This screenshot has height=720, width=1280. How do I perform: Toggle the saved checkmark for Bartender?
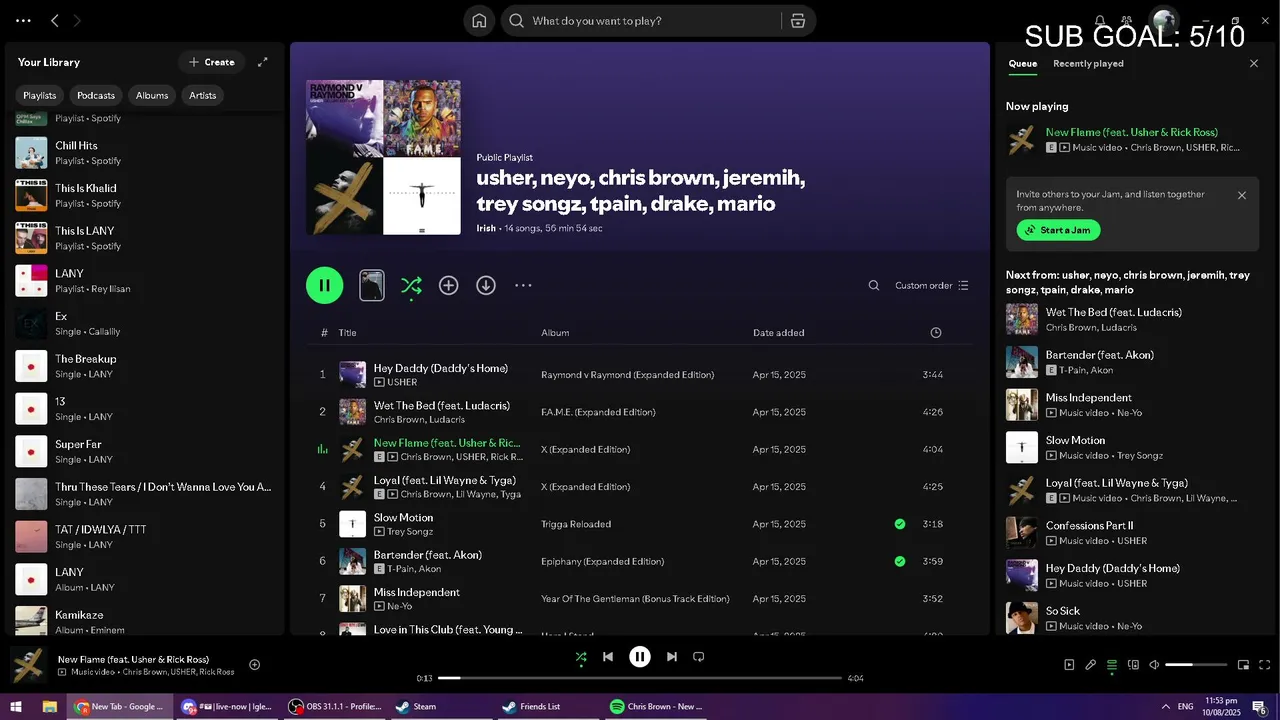click(x=900, y=561)
